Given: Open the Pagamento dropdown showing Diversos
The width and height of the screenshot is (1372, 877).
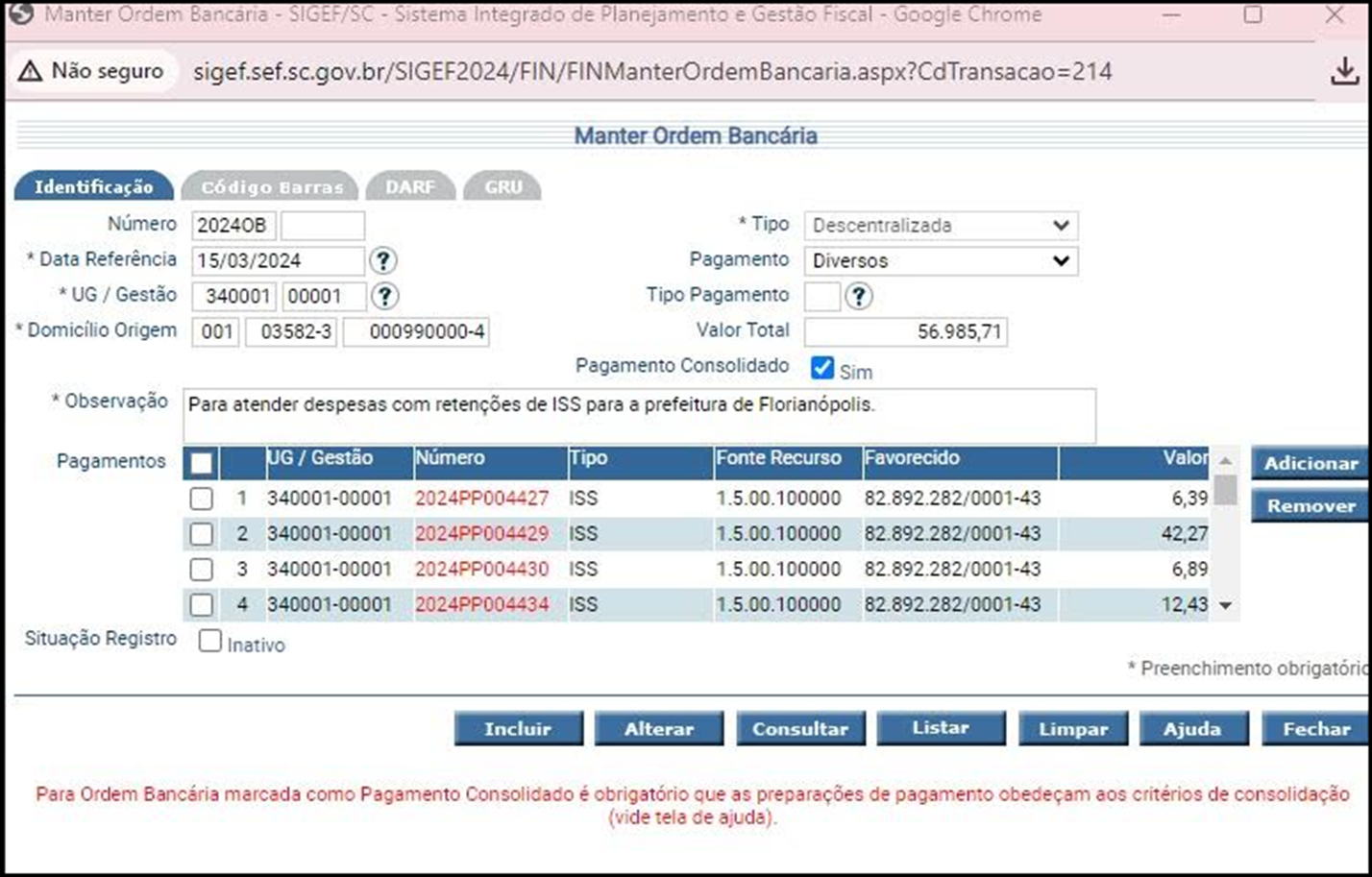Looking at the screenshot, I should click(940, 260).
